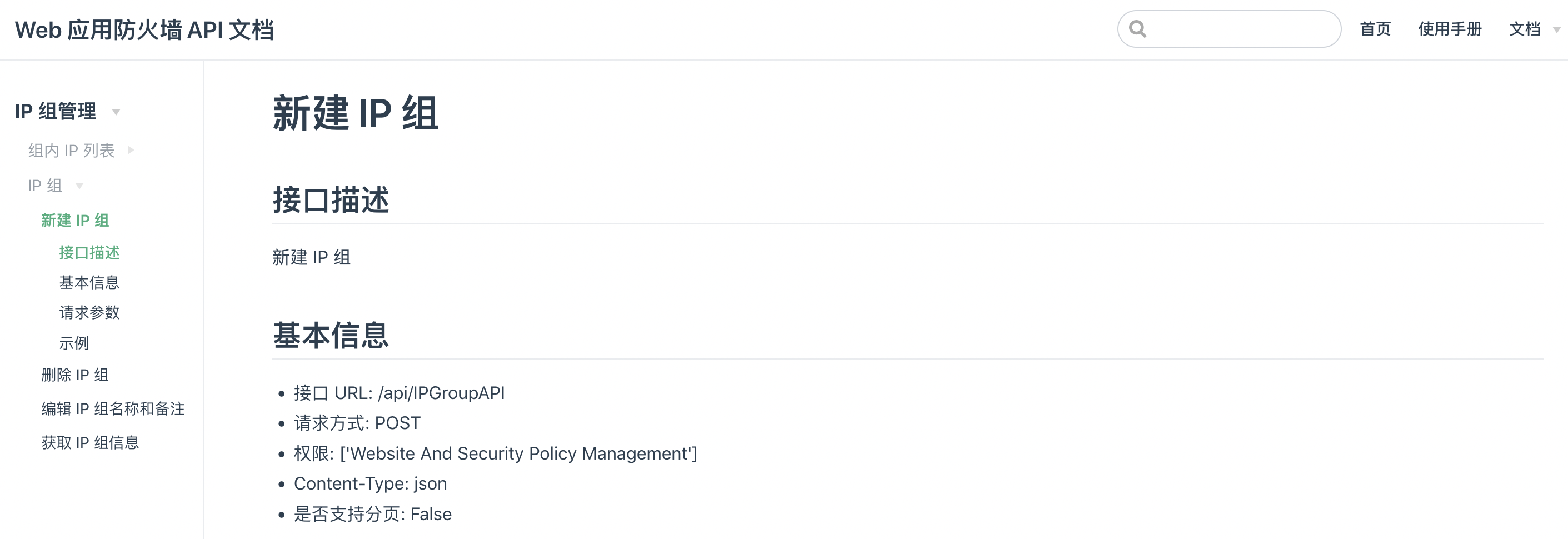
Task: Expand the 文档 dropdown arrow
Action: tap(1556, 30)
